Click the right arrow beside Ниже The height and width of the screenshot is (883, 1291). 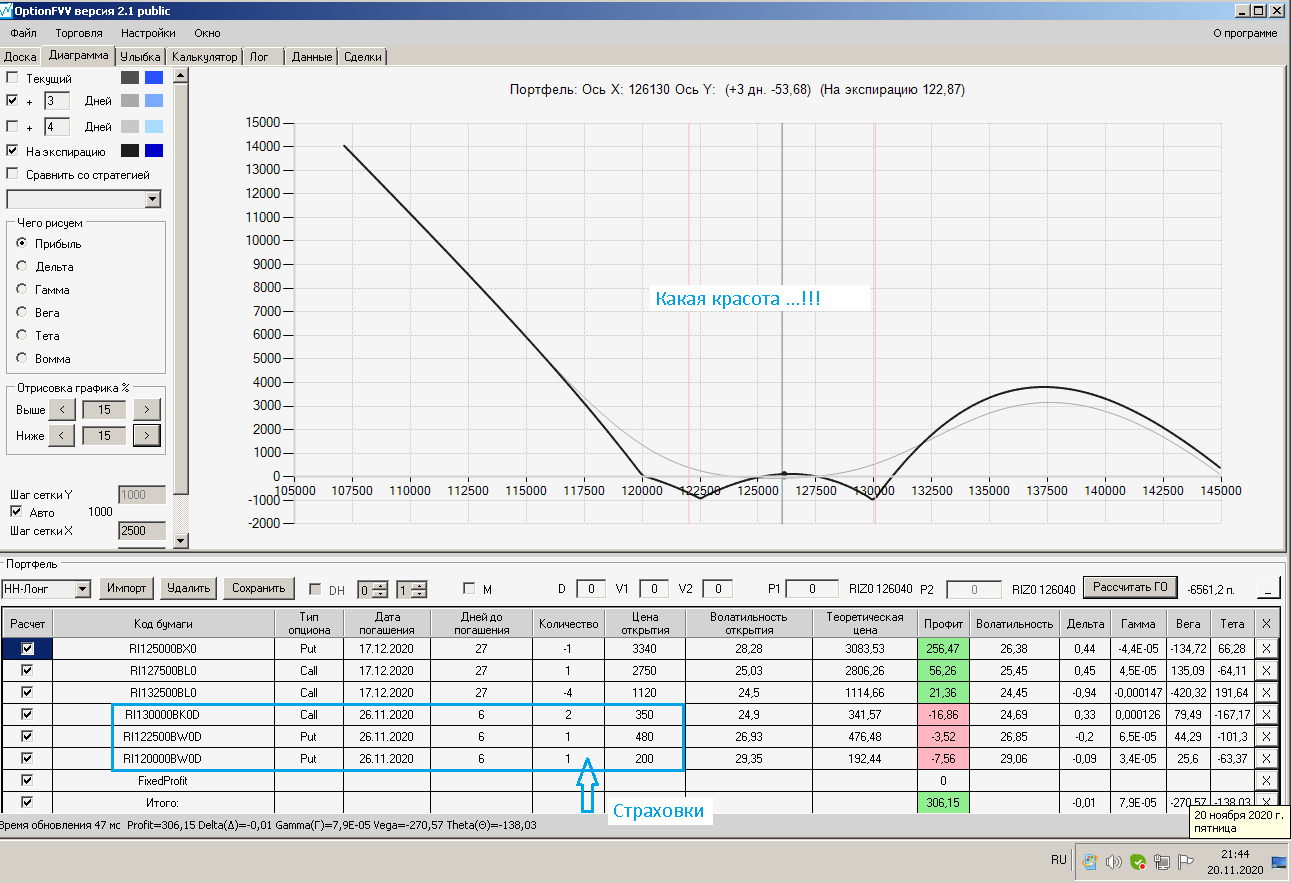pos(147,435)
